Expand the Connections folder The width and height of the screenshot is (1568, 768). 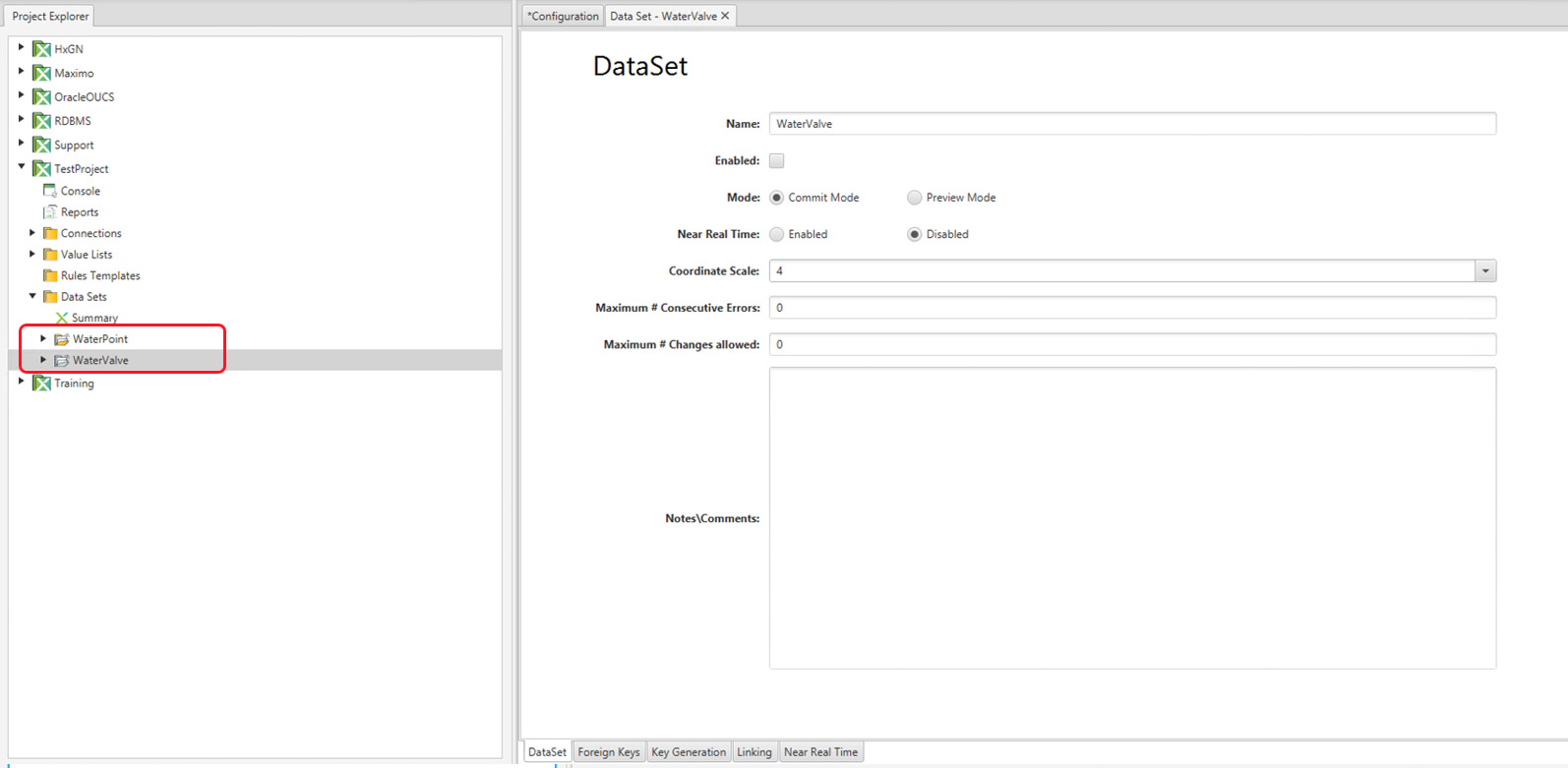(32, 233)
